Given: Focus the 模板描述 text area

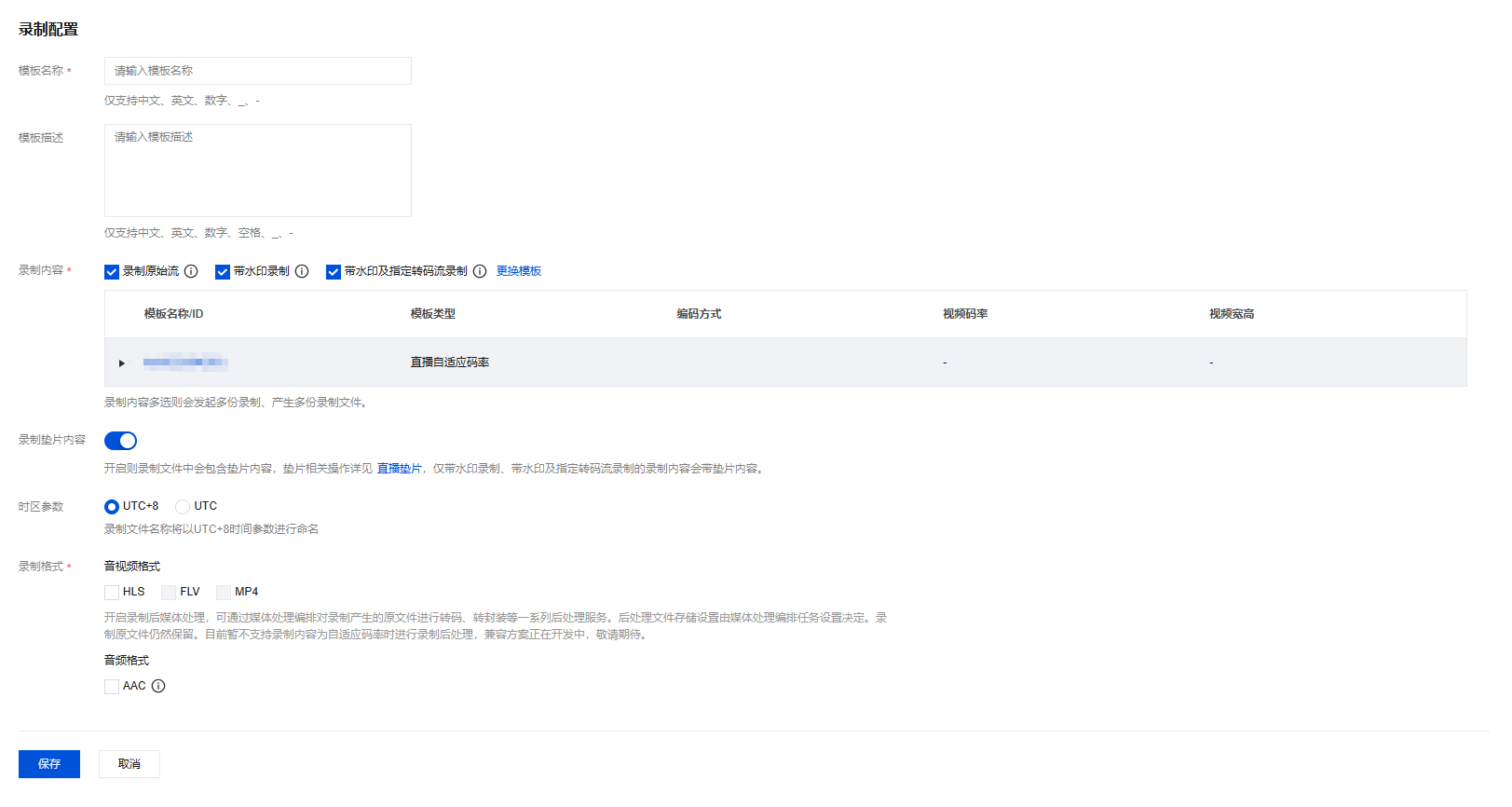Looking at the screenshot, I should (258, 171).
